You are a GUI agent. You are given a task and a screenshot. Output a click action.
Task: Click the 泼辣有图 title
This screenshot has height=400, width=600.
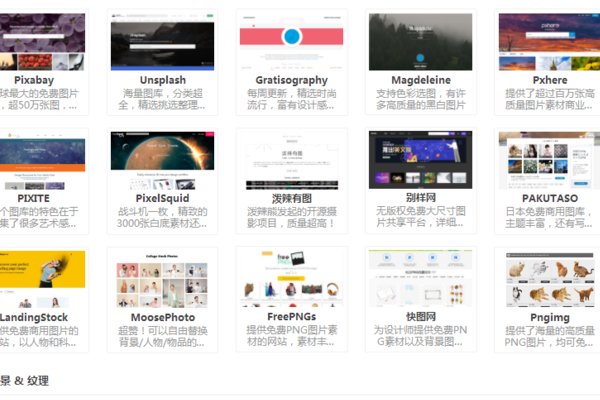pyautogui.click(x=292, y=198)
